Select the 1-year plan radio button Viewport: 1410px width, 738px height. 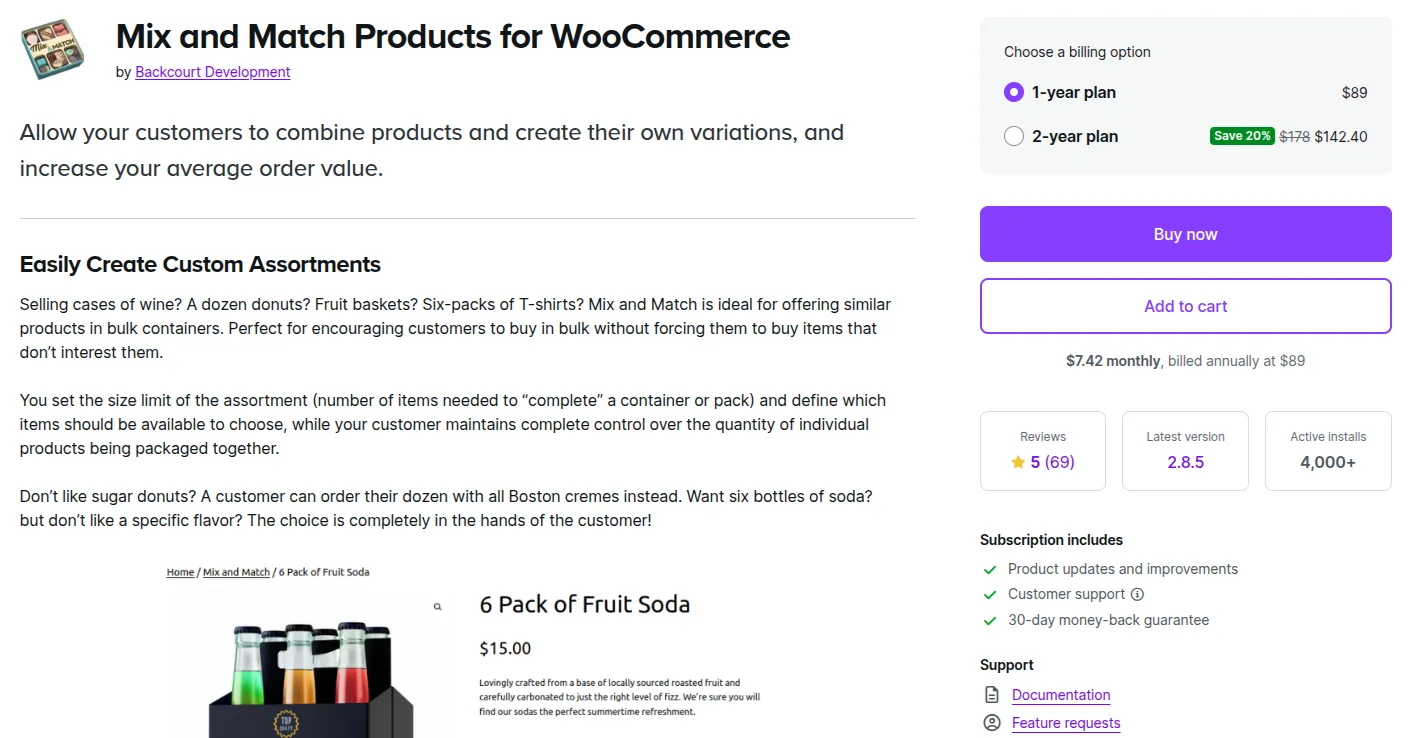point(1014,92)
